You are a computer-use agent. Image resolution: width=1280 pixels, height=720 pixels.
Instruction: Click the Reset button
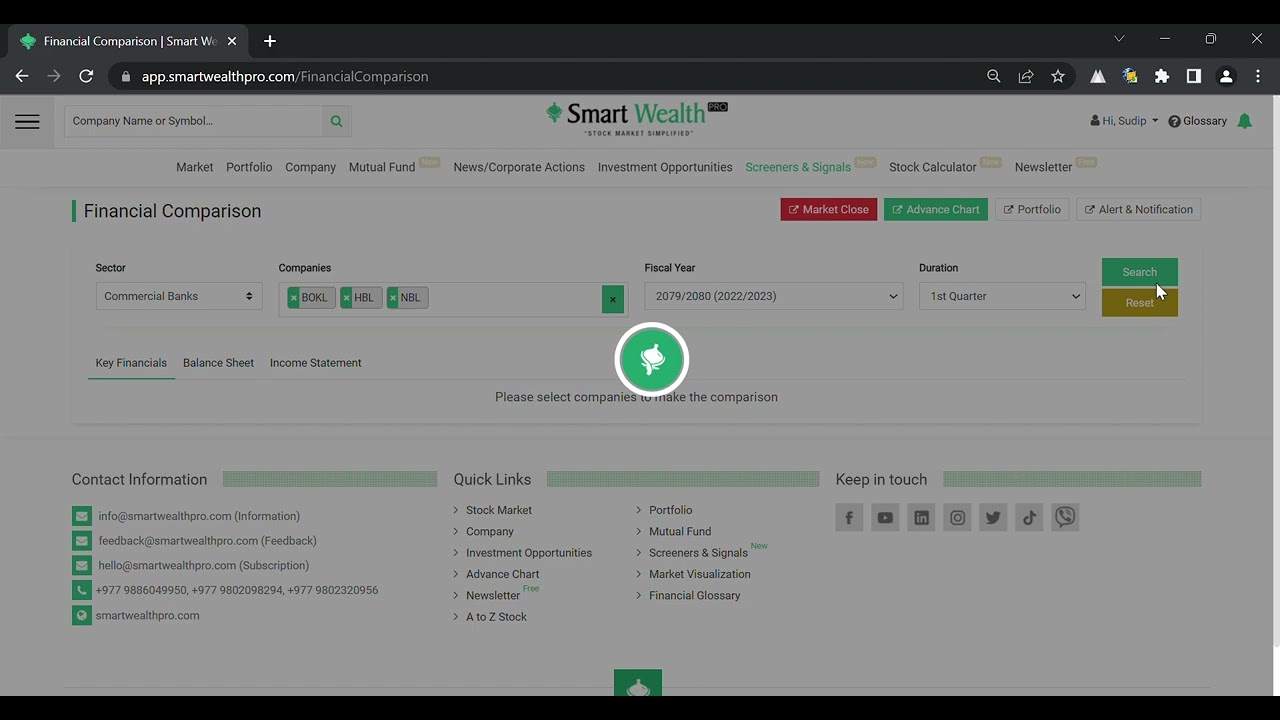(1140, 303)
